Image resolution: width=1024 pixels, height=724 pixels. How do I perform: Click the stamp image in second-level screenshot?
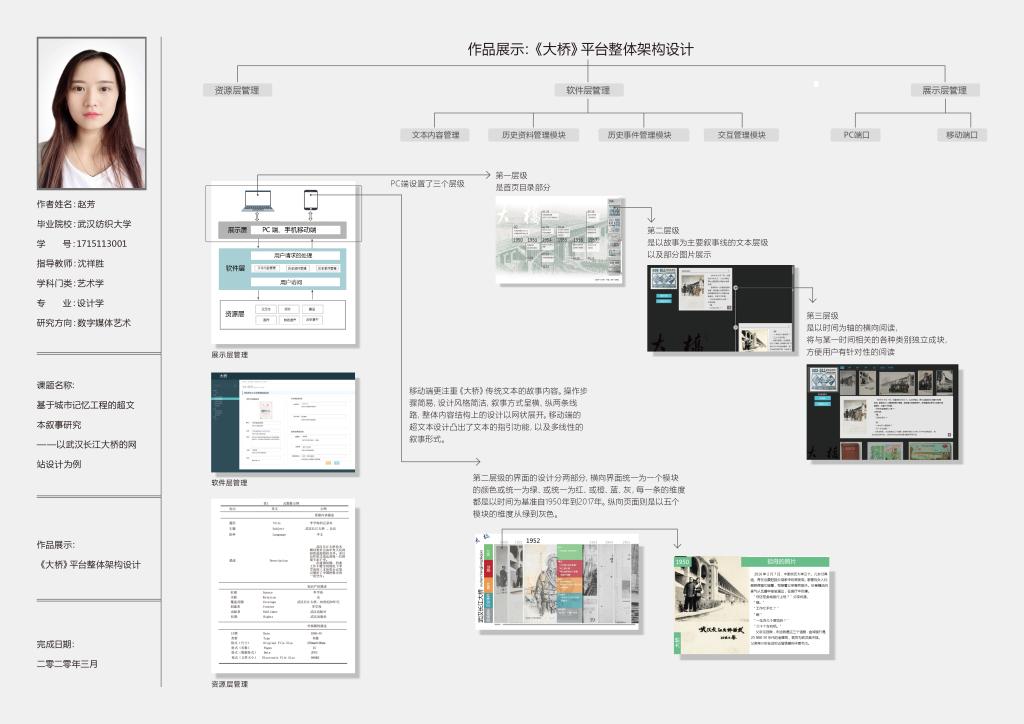tap(663, 277)
